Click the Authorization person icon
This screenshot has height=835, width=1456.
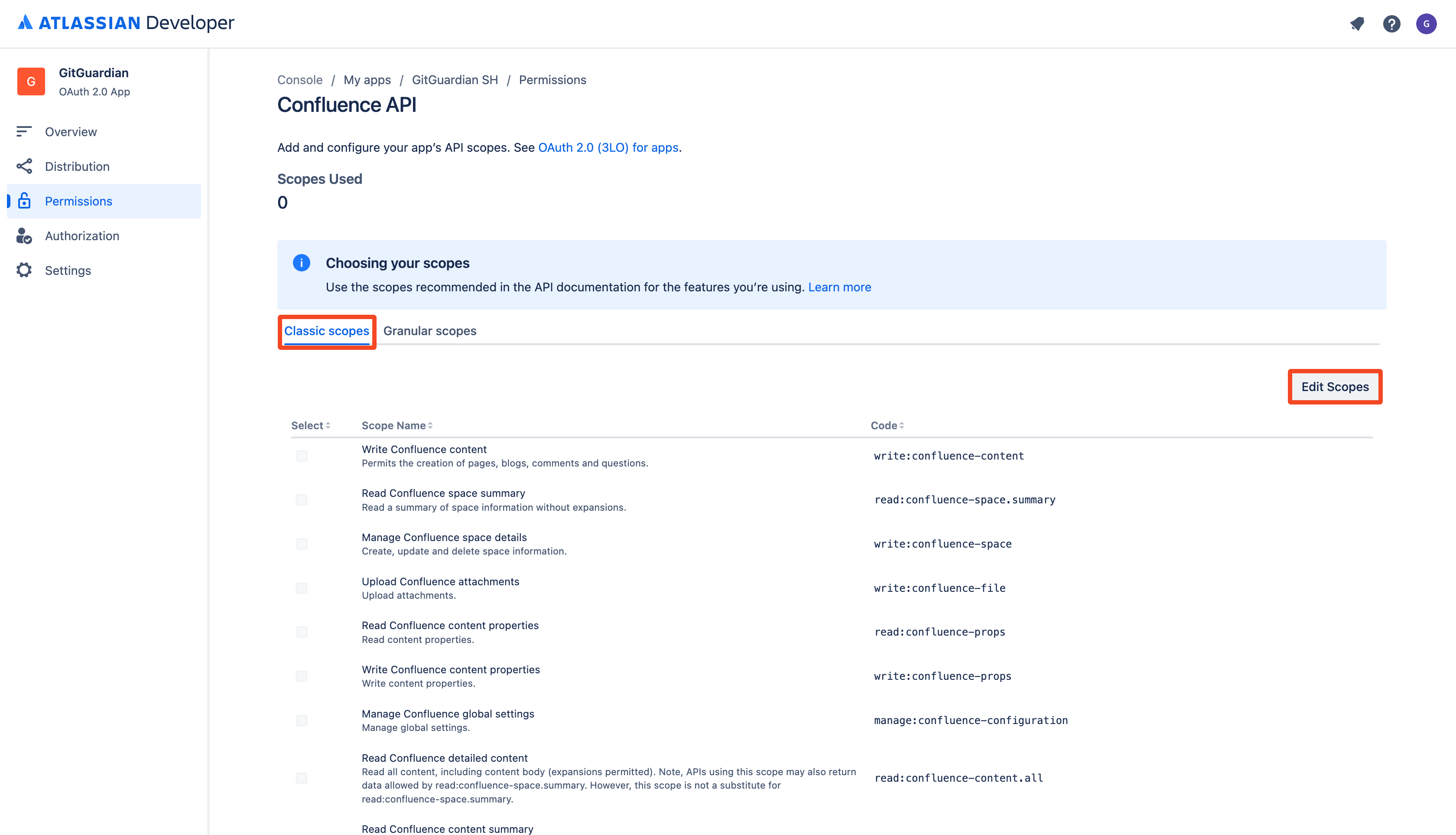(24, 236)
